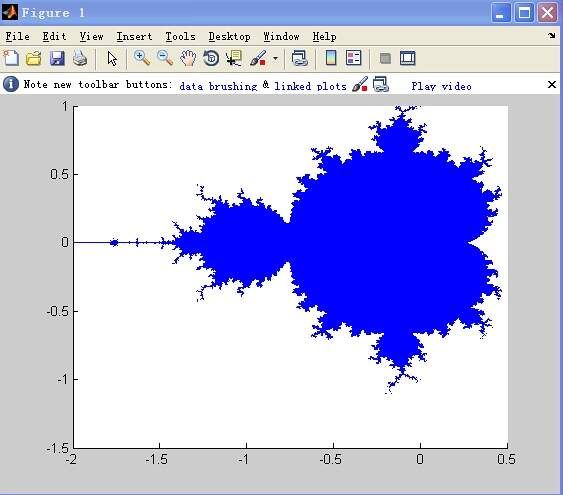Select the Zoom In magnifier tool
This screenshot has height=495, width=563.
click(x=142, y=58)
